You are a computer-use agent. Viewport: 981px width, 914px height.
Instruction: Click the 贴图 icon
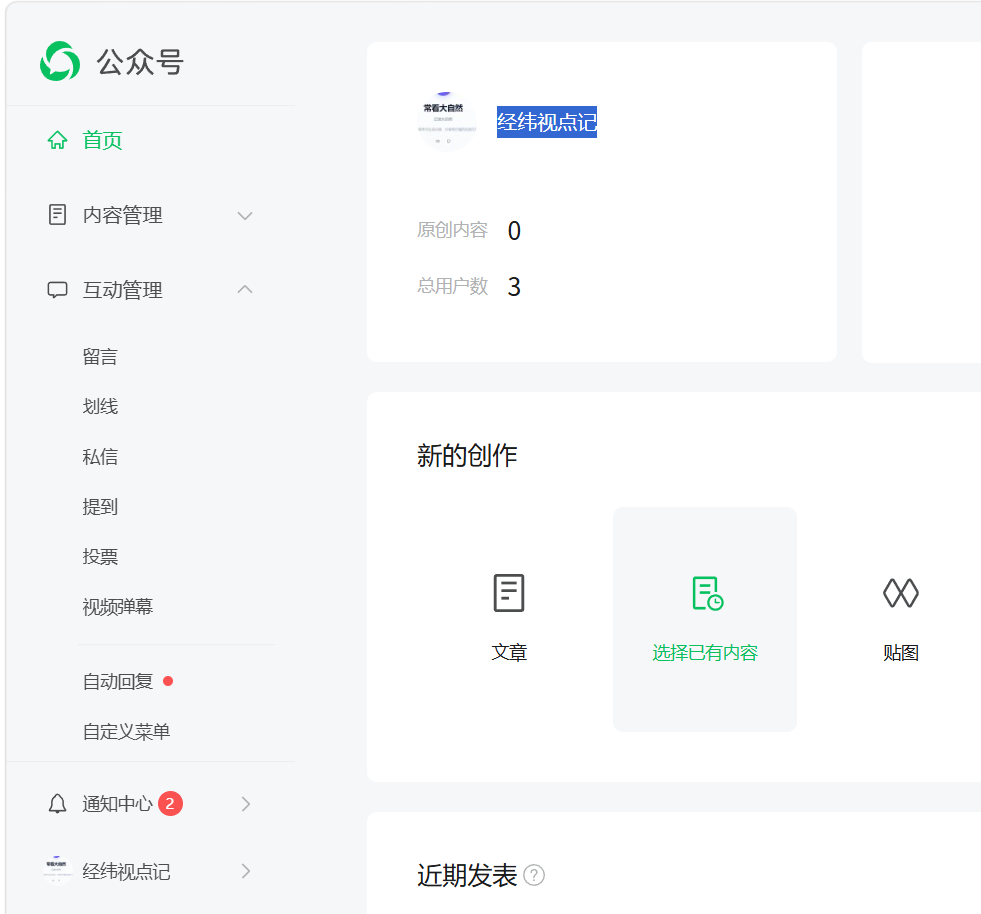click(901, 592)
